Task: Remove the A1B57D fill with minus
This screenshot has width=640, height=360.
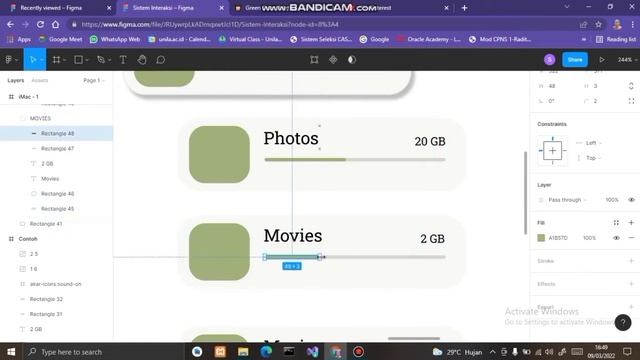Action: tap(631, 238)
